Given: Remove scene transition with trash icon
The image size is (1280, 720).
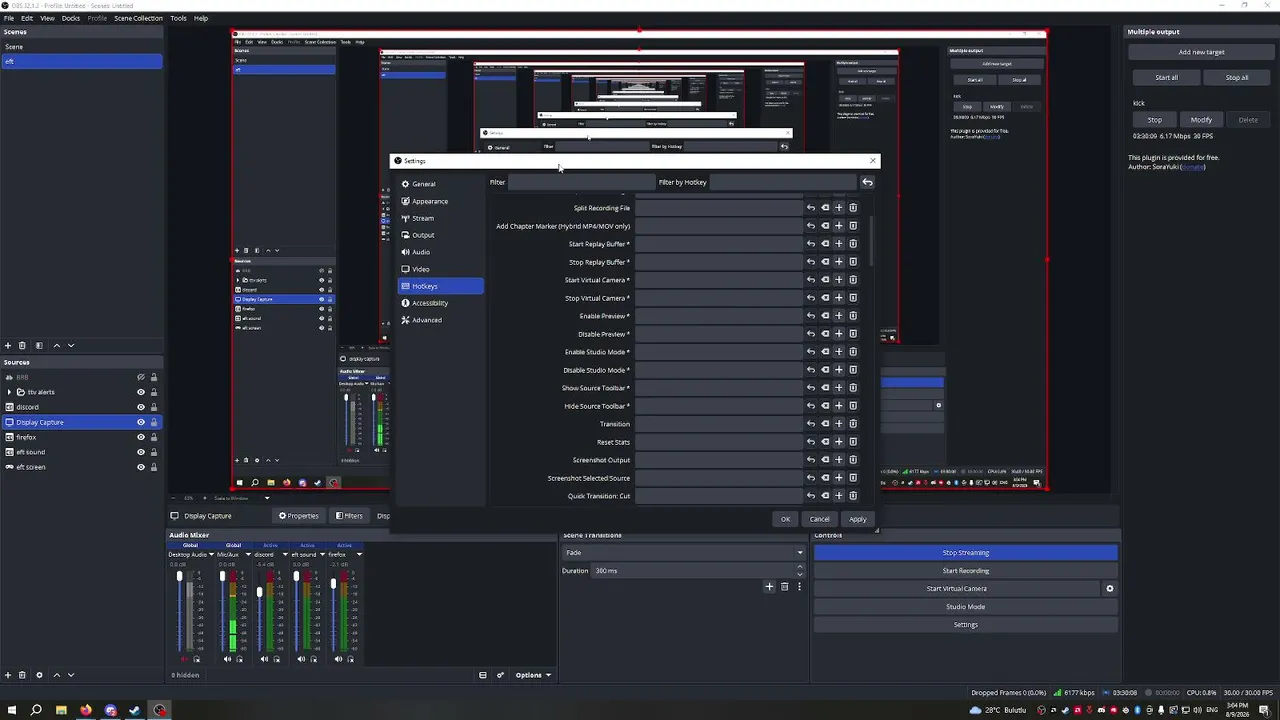Looking at the screenshot, I should click(x=784, y=587).
